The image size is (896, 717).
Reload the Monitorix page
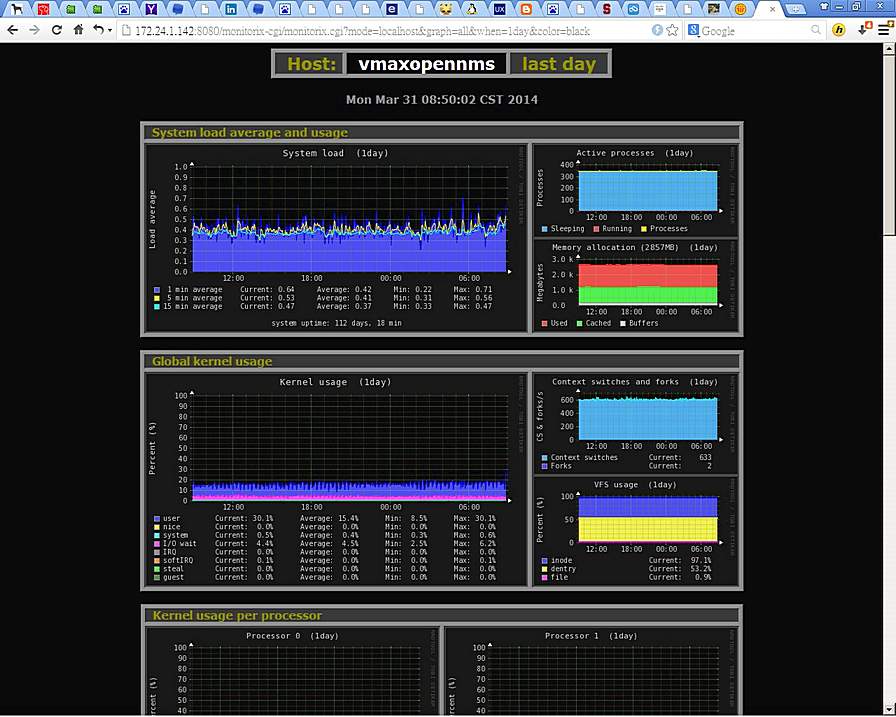tap(57, 30)
